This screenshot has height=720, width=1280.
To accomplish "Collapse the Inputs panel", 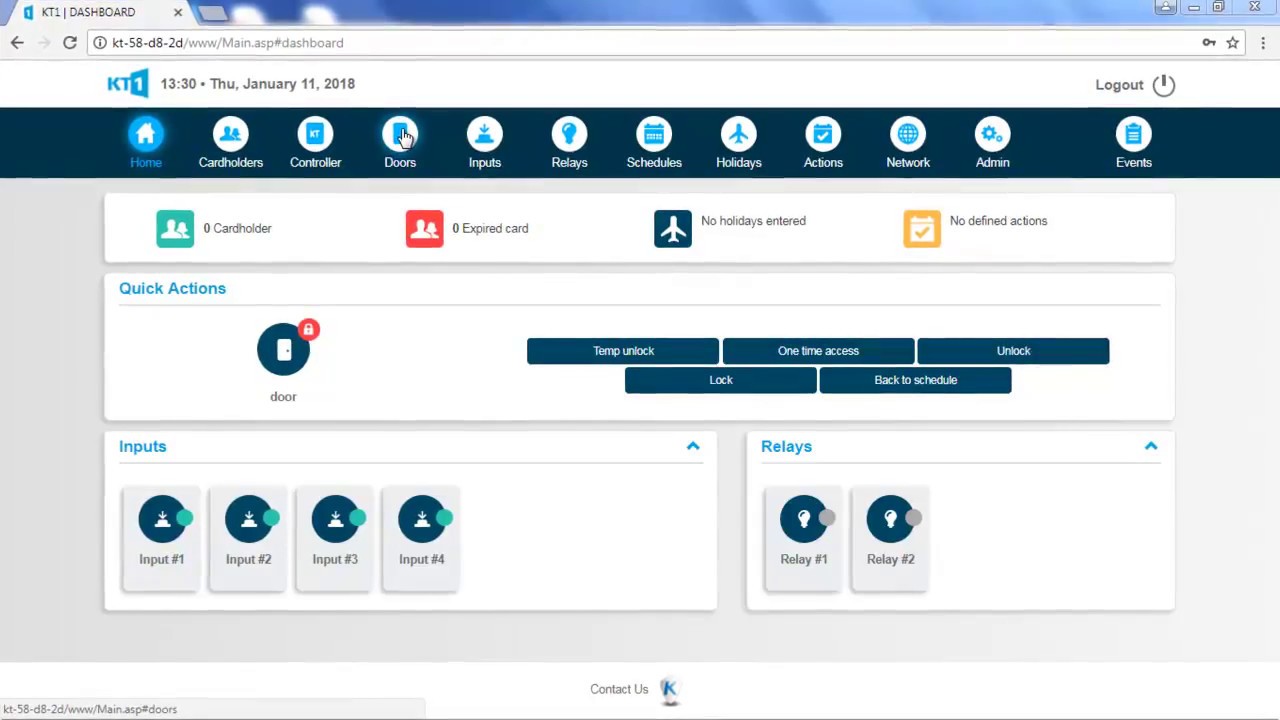I will coord(693,446).
